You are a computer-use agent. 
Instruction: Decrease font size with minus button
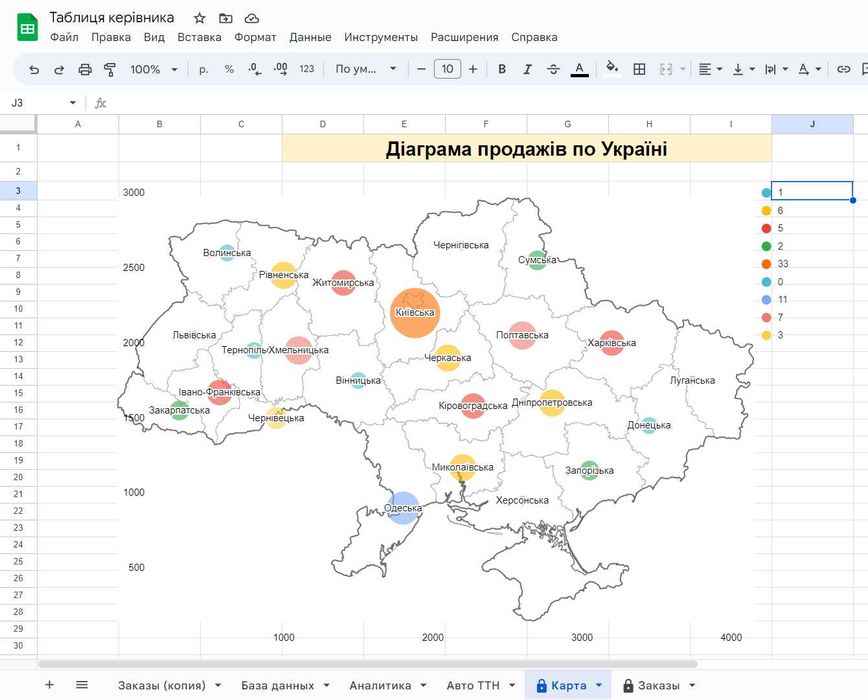421,69
